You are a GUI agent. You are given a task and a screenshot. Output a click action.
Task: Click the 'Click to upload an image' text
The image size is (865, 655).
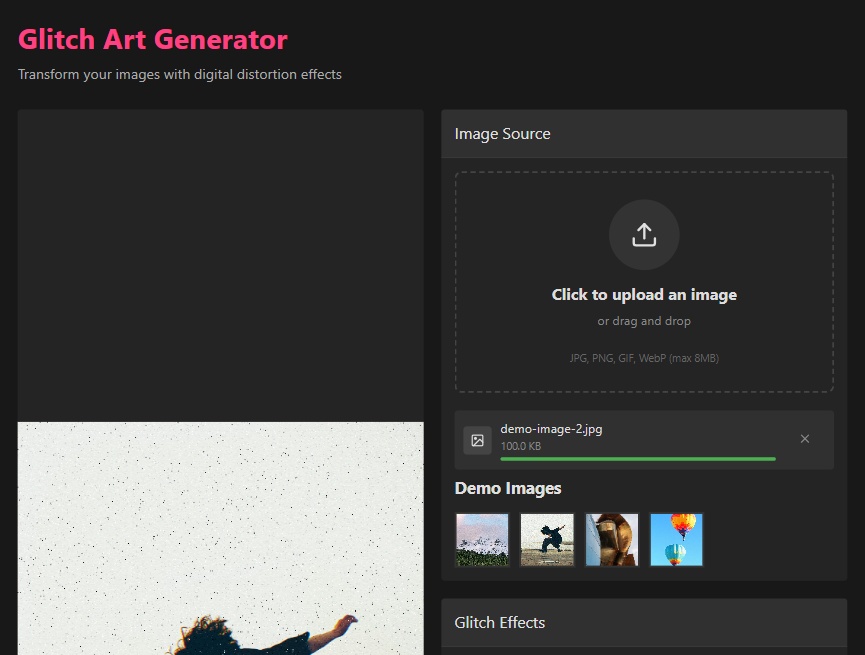click(x=644, y=295)
